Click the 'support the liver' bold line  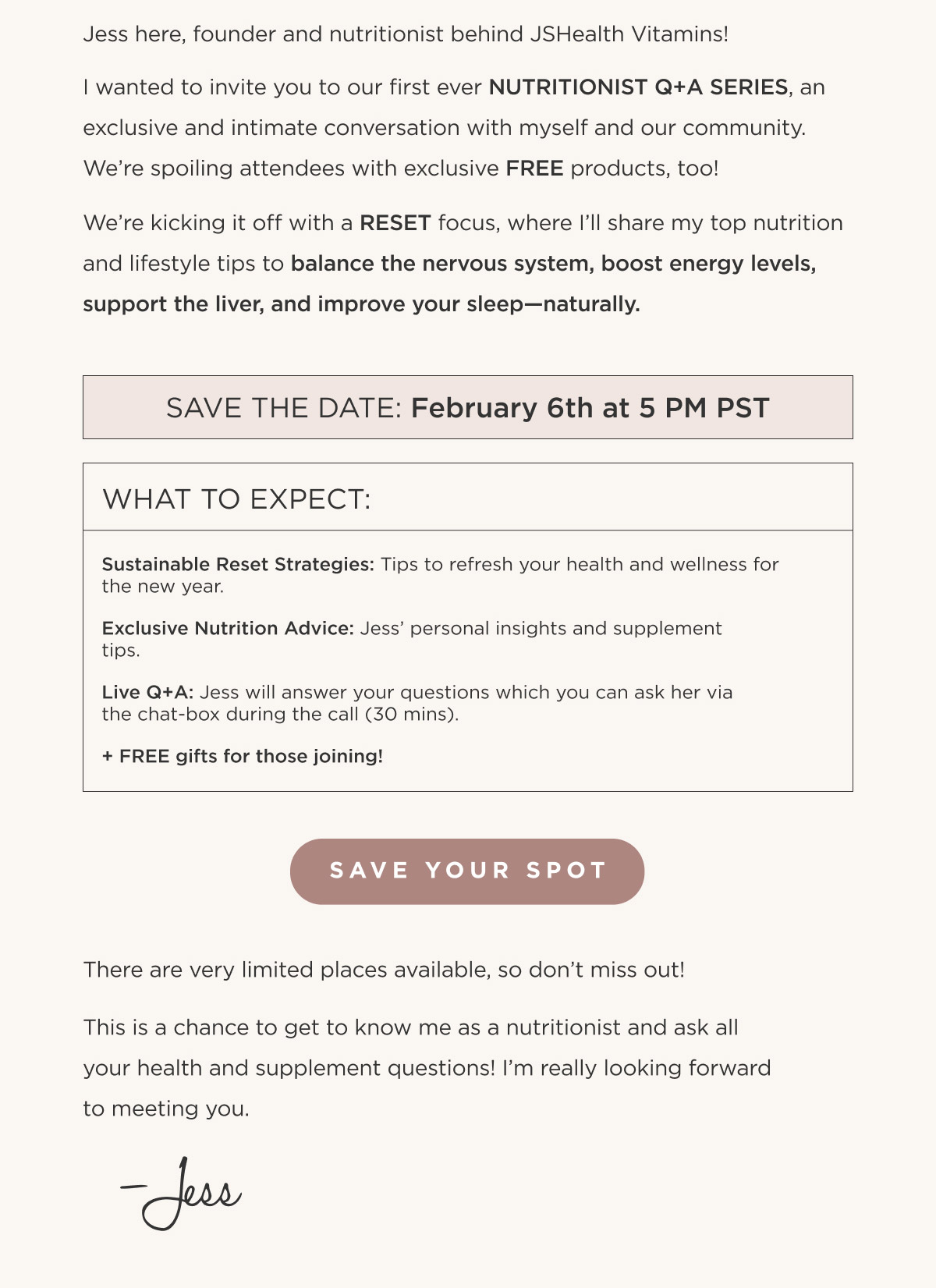(361, 304)
